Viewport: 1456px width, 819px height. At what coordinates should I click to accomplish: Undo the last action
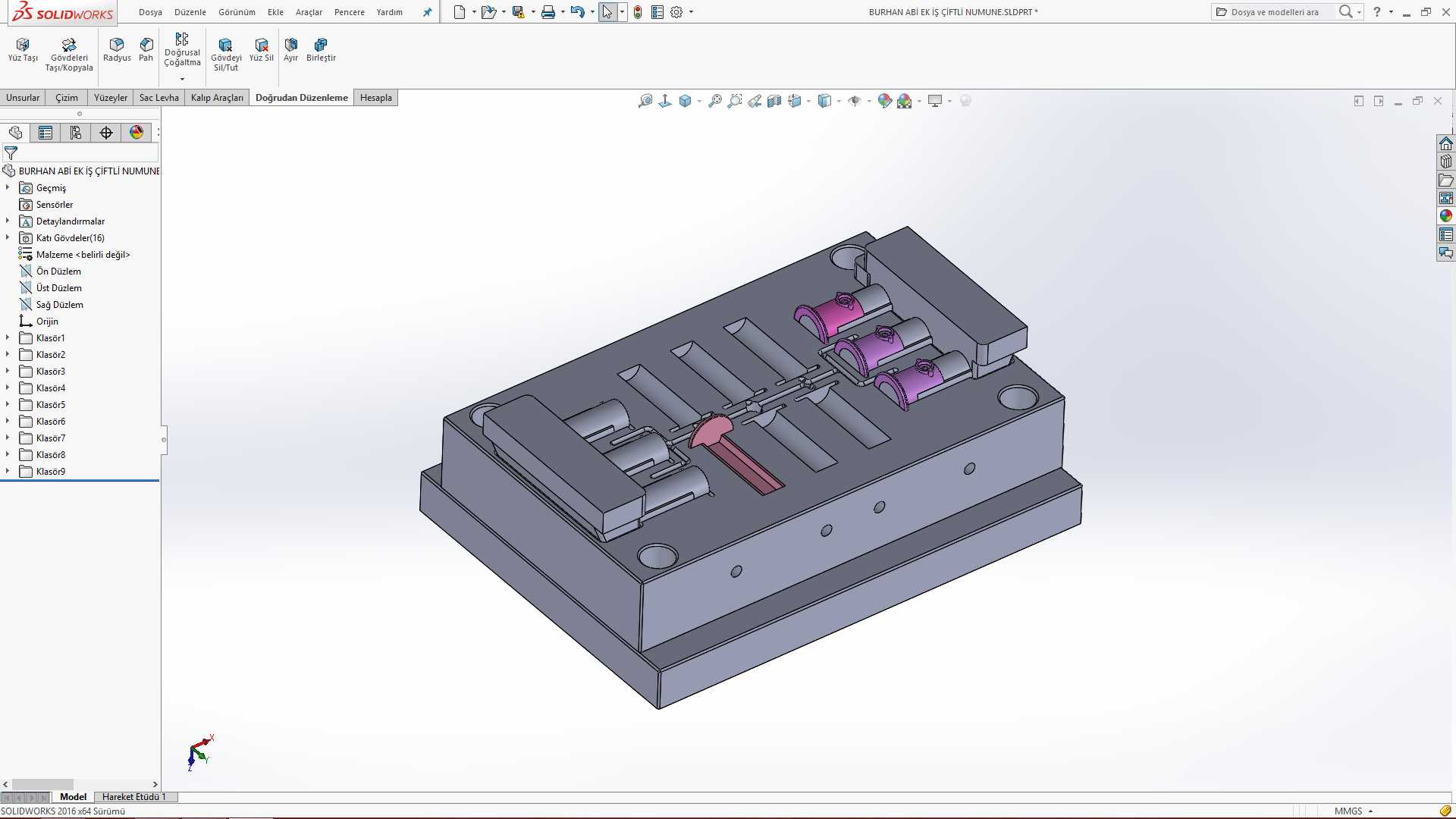coord(578,12)
